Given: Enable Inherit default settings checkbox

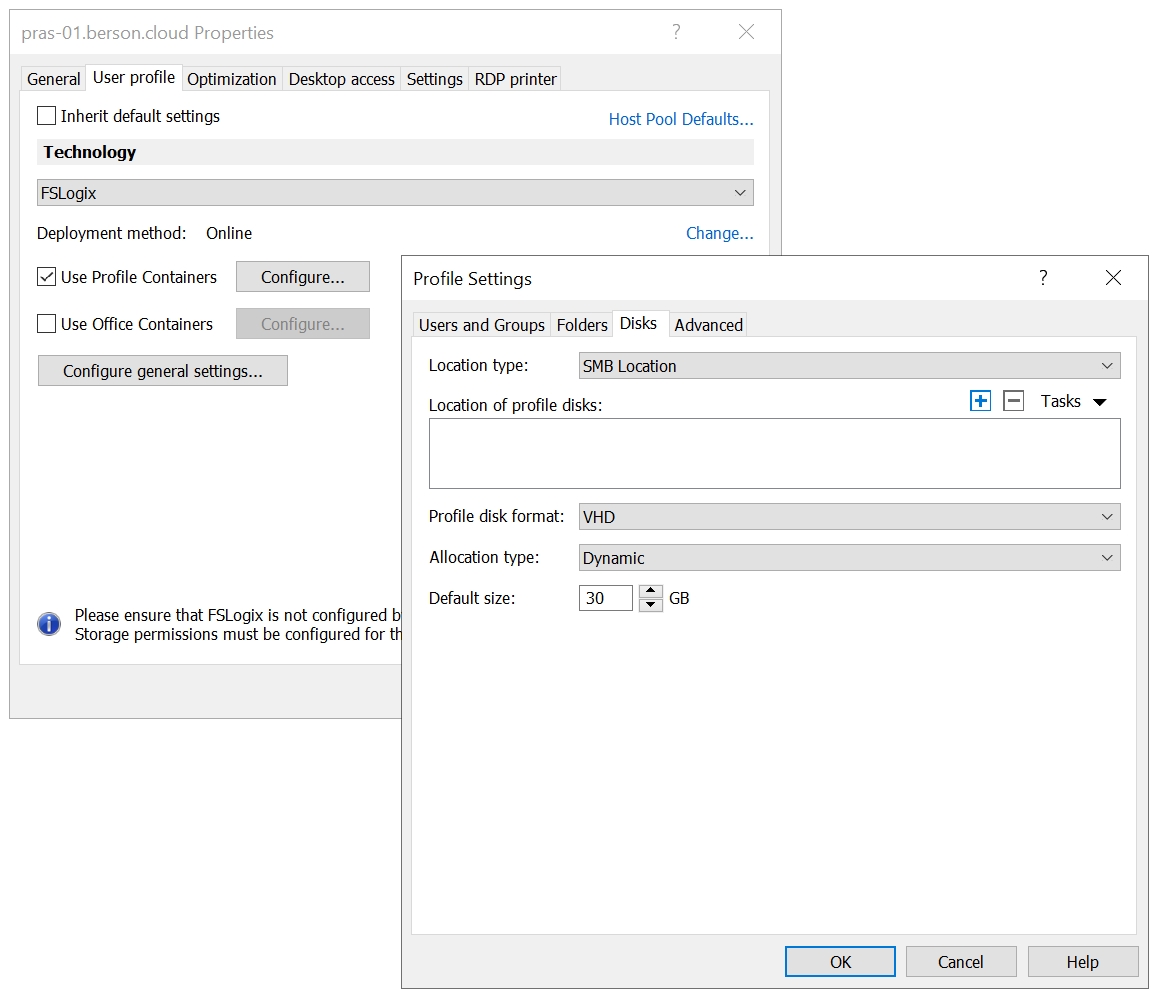Looking at the screenshot, I should [x=47, y=116].
